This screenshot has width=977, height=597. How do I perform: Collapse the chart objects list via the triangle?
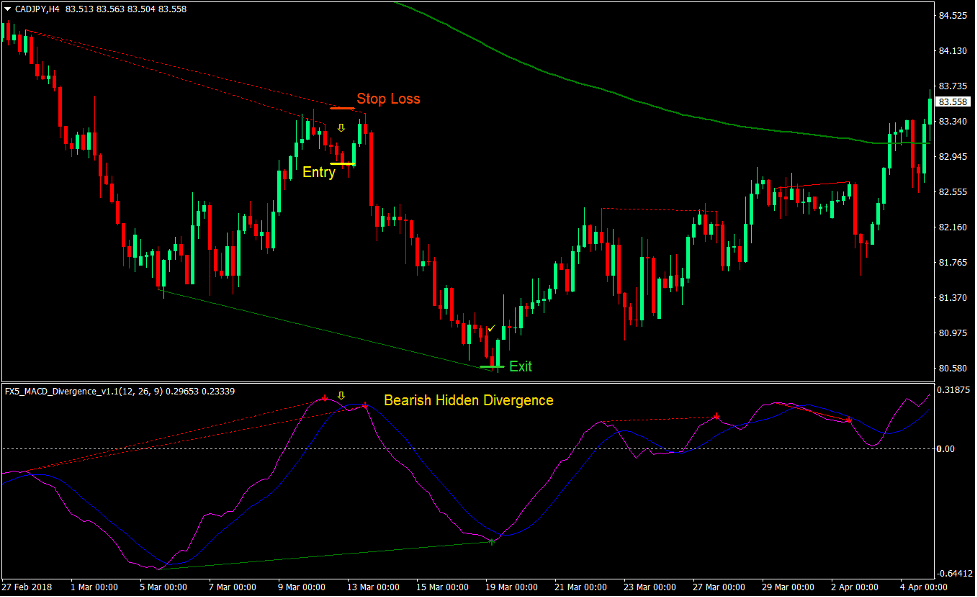pos(9,9)
